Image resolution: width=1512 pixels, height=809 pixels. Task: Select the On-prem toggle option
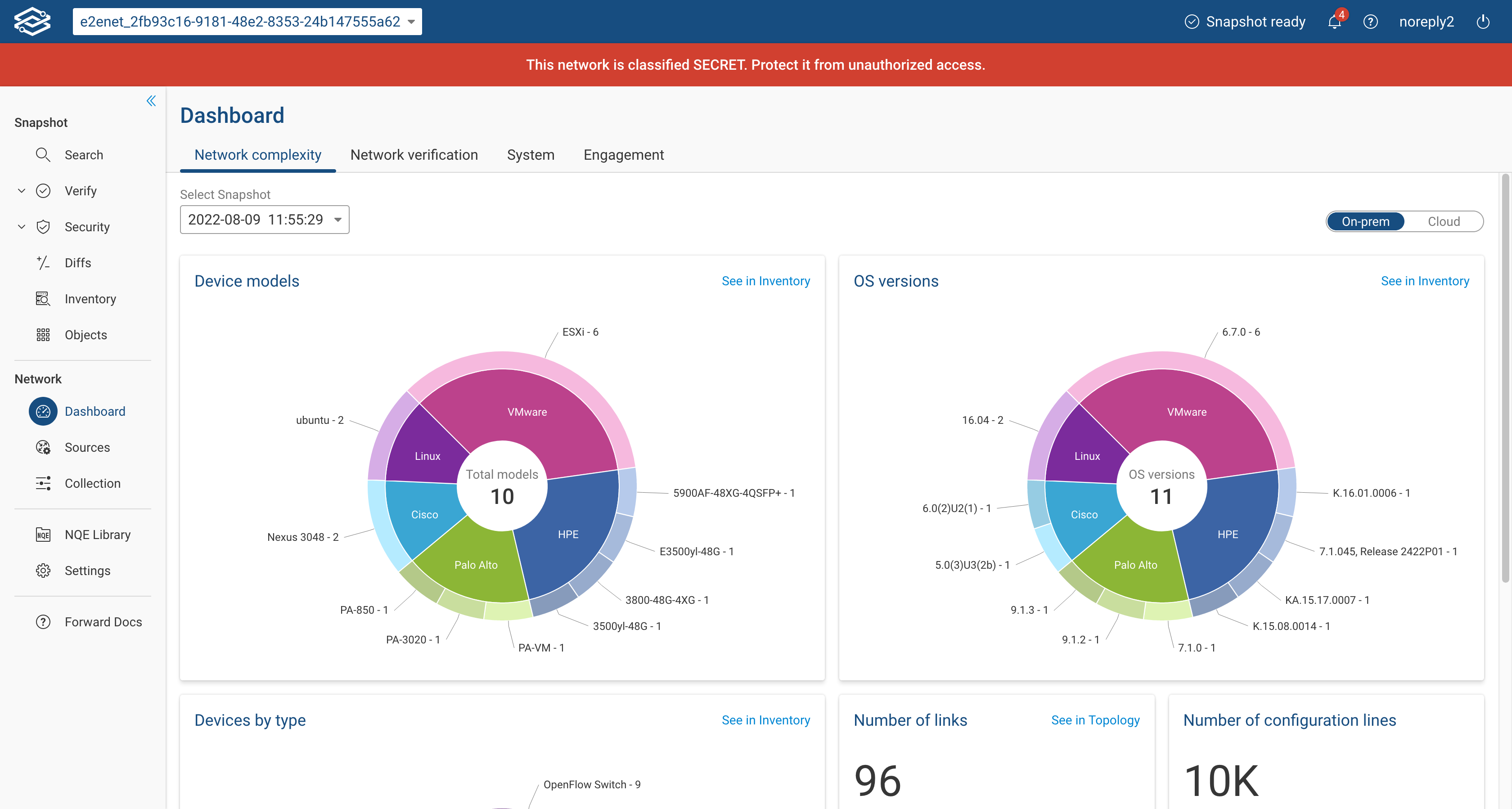point(1365,221)
